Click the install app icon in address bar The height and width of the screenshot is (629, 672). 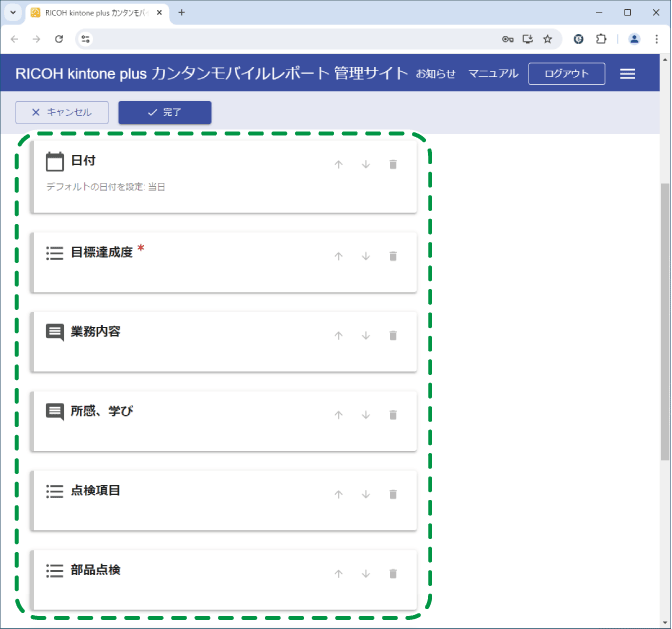[x=528, y=39]
